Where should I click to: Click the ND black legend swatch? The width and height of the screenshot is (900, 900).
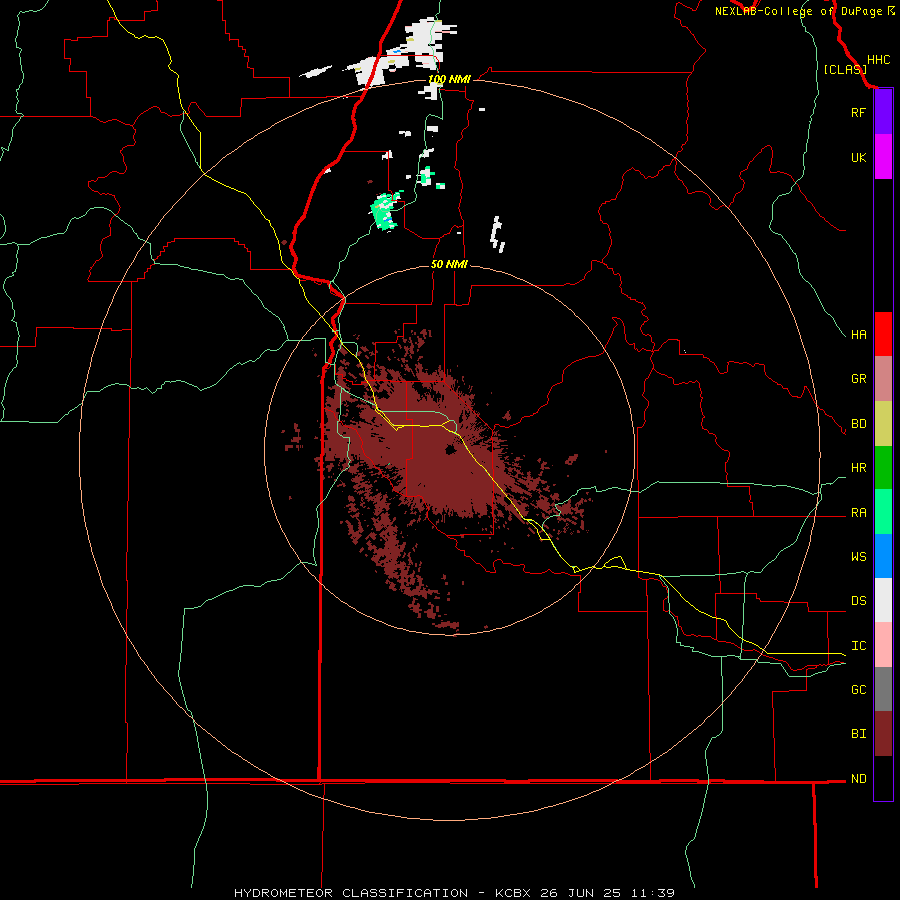883,778
